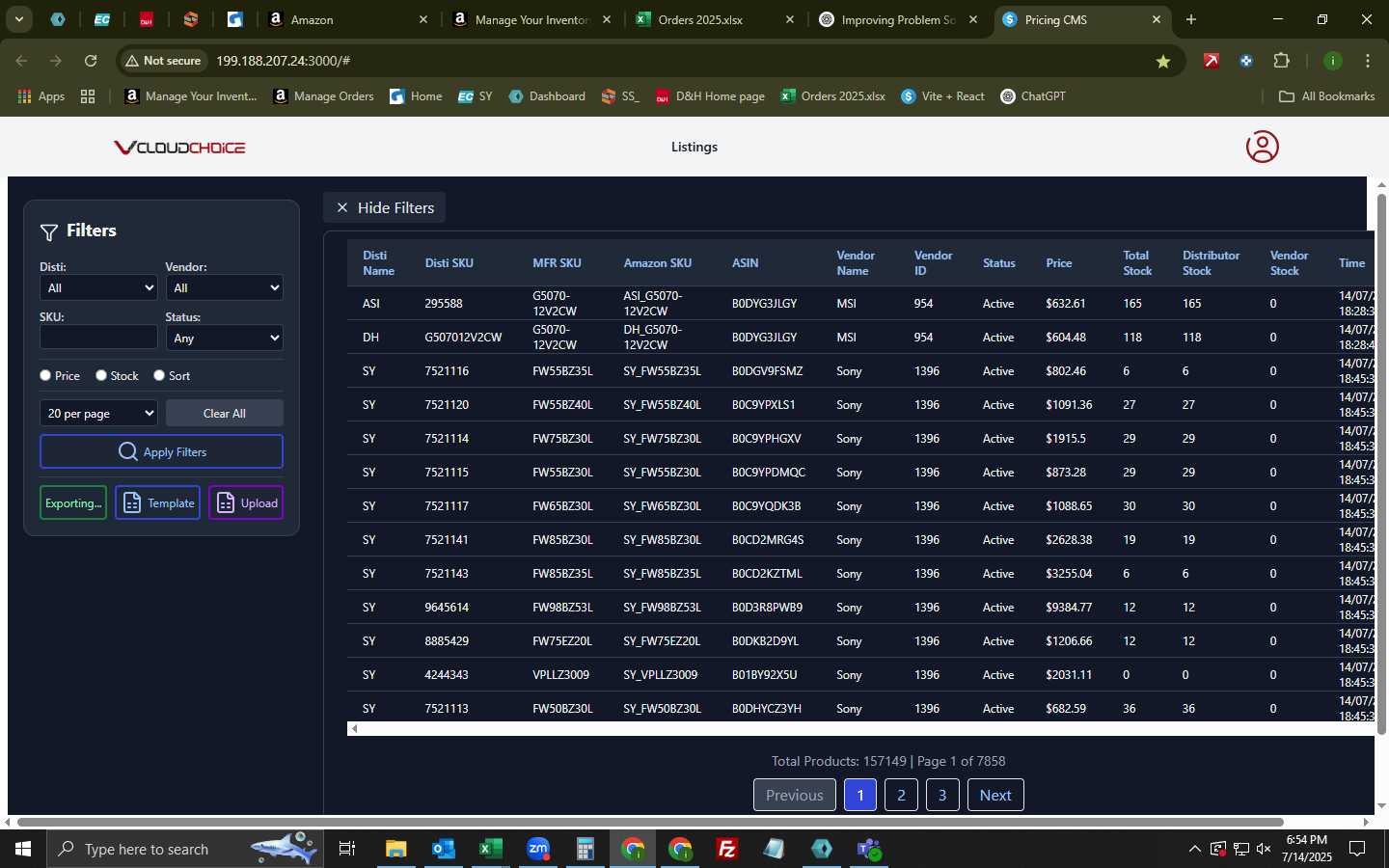
Task: Click the Upload button
Action: point(246,502)
